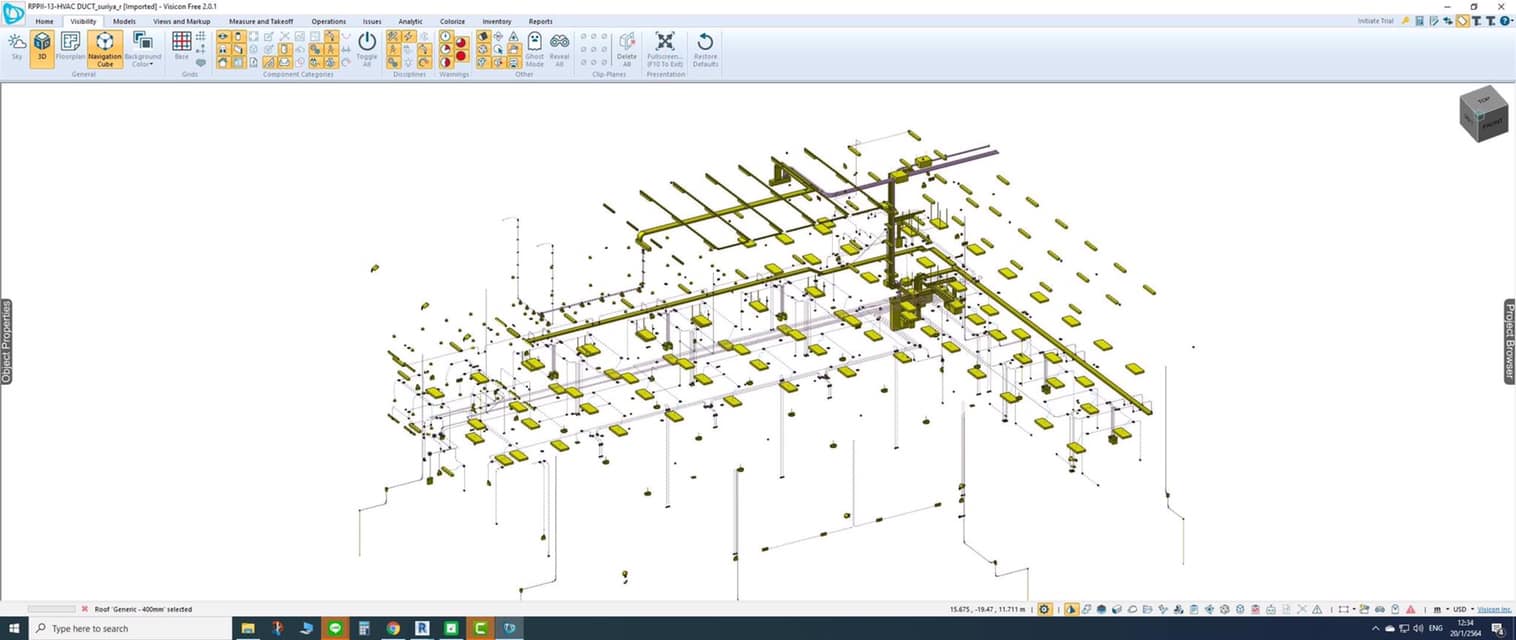Screen dimensions: 1516x640
Task: Switch to Views and Markup tab
Action: 182,21
